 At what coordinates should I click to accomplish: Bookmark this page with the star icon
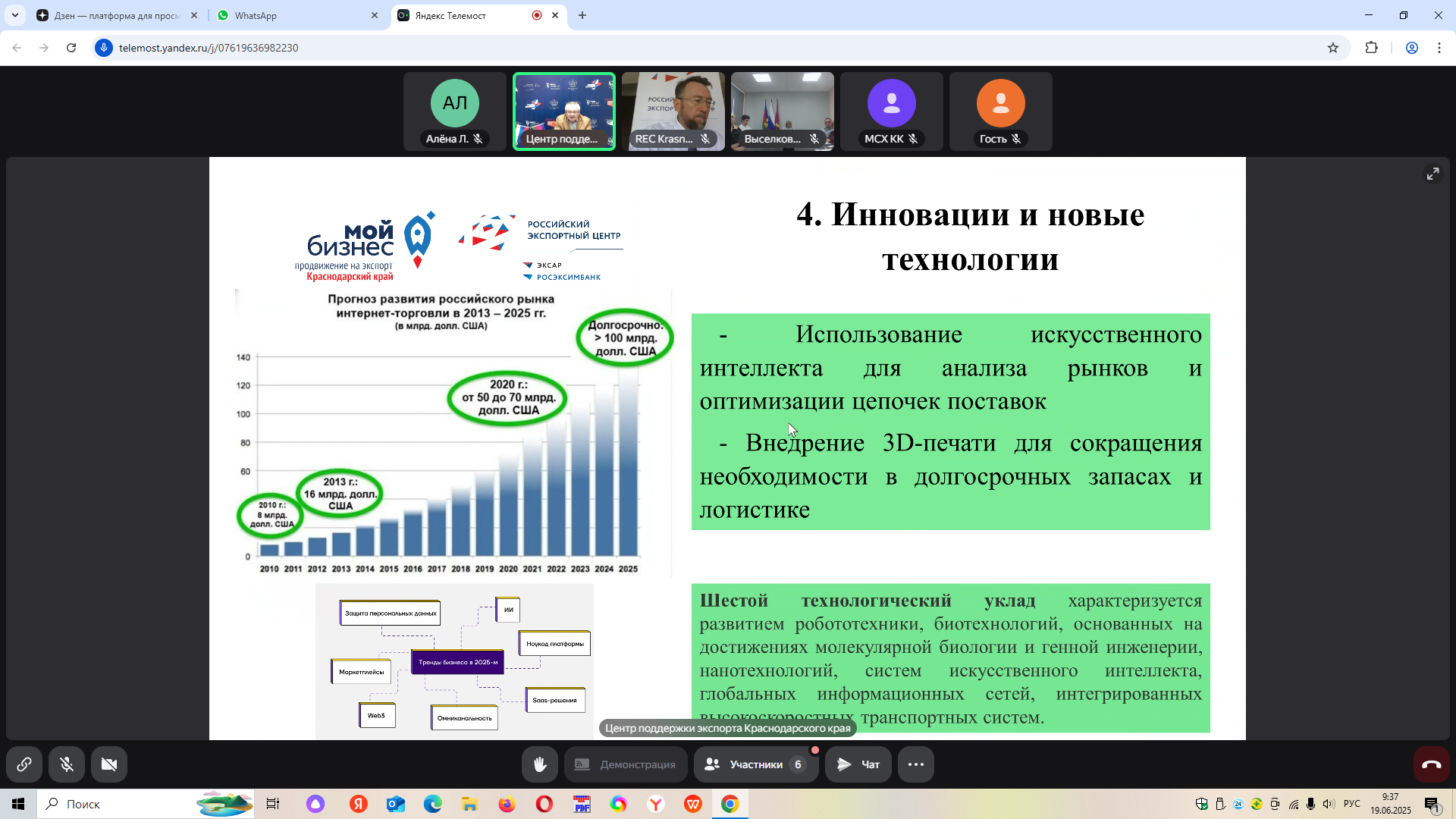[x=1333, y=48]
